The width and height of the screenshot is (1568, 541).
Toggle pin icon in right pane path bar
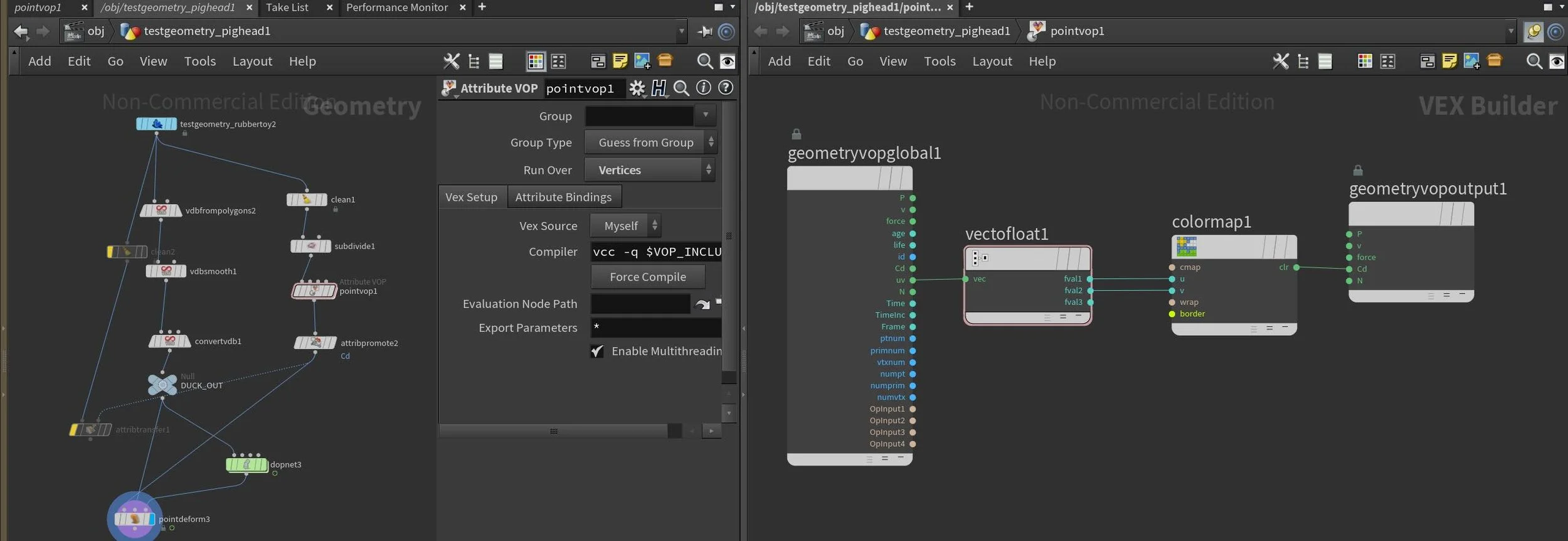click(1534, 31)
